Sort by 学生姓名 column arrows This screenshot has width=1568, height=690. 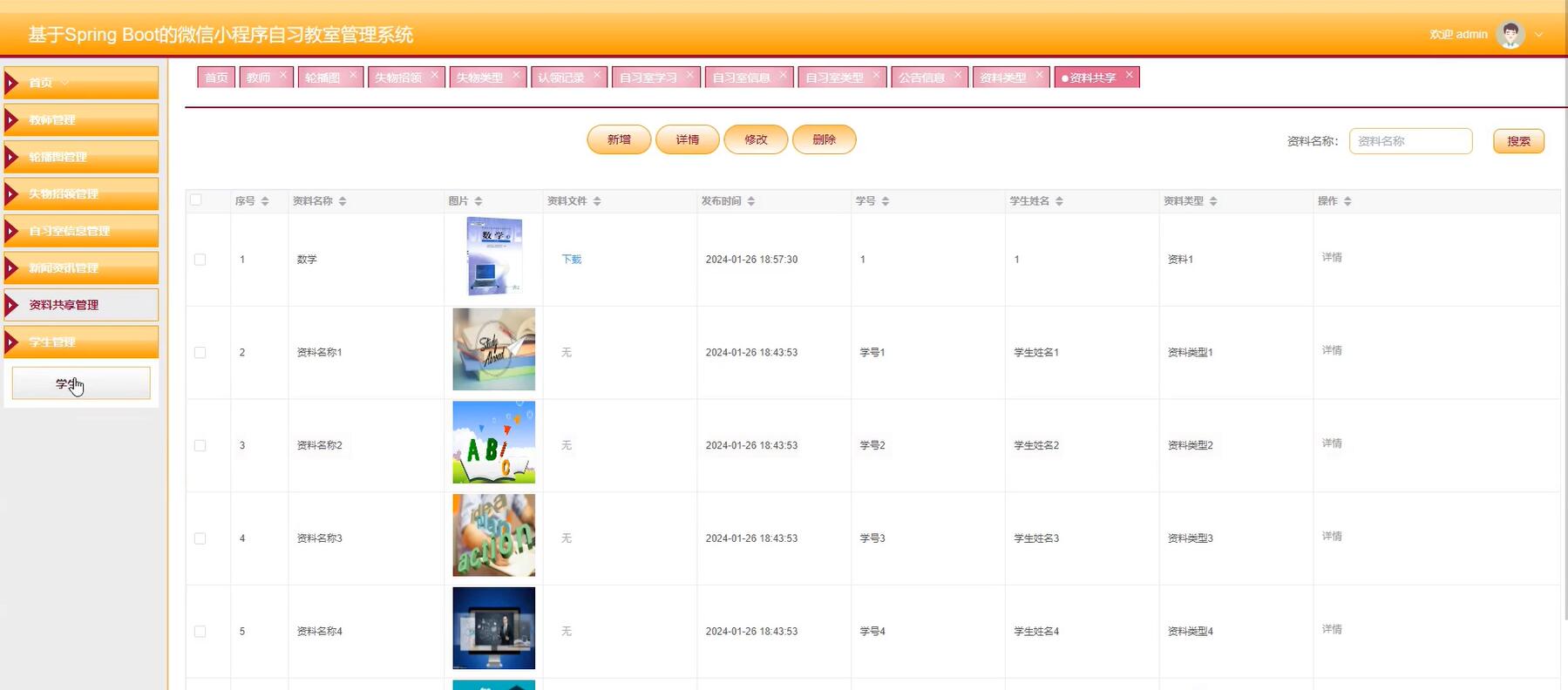pyautogui.click(x=1060, y=201)
